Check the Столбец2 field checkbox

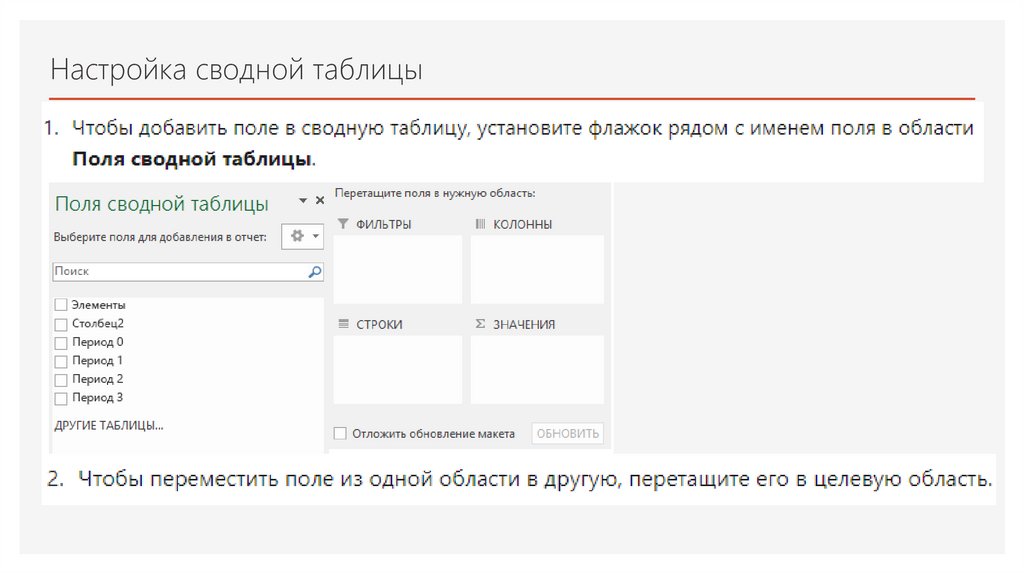pos(61,324)
